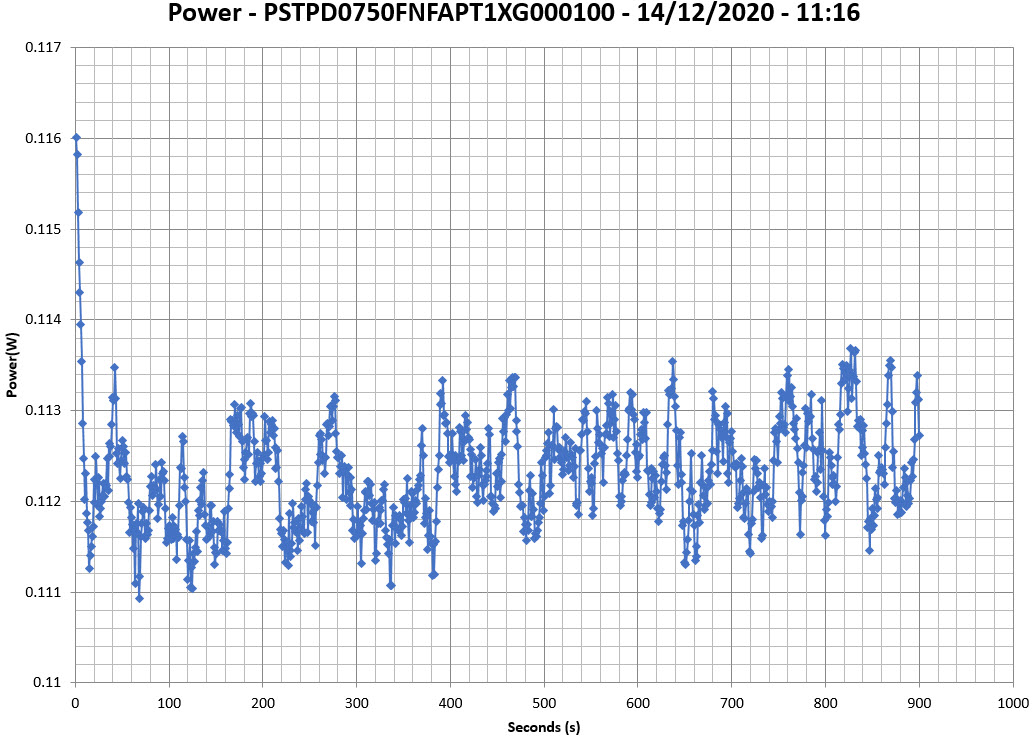
Task: Select the last data point near 900 seconds
Action: (919, 435)
